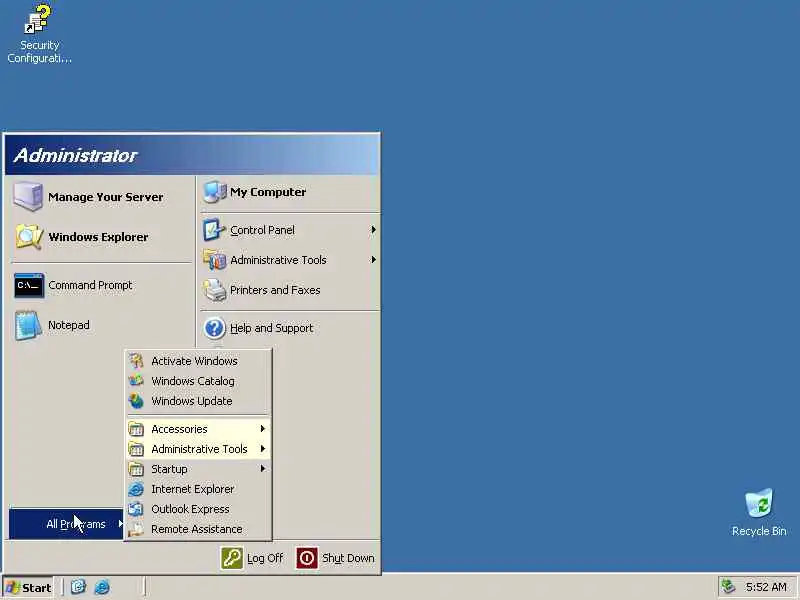Open My Computer label
Screen dimensions: 800x600
coord(268,192)
